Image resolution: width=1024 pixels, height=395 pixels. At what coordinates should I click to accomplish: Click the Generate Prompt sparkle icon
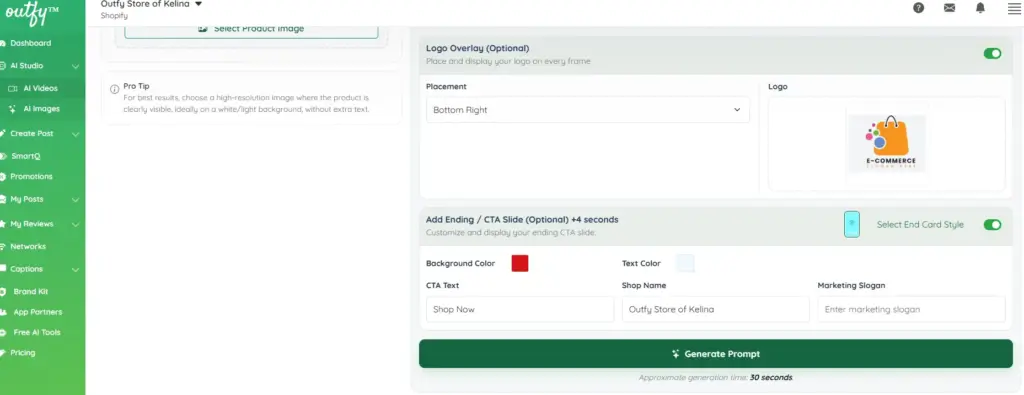click(676, 354)
